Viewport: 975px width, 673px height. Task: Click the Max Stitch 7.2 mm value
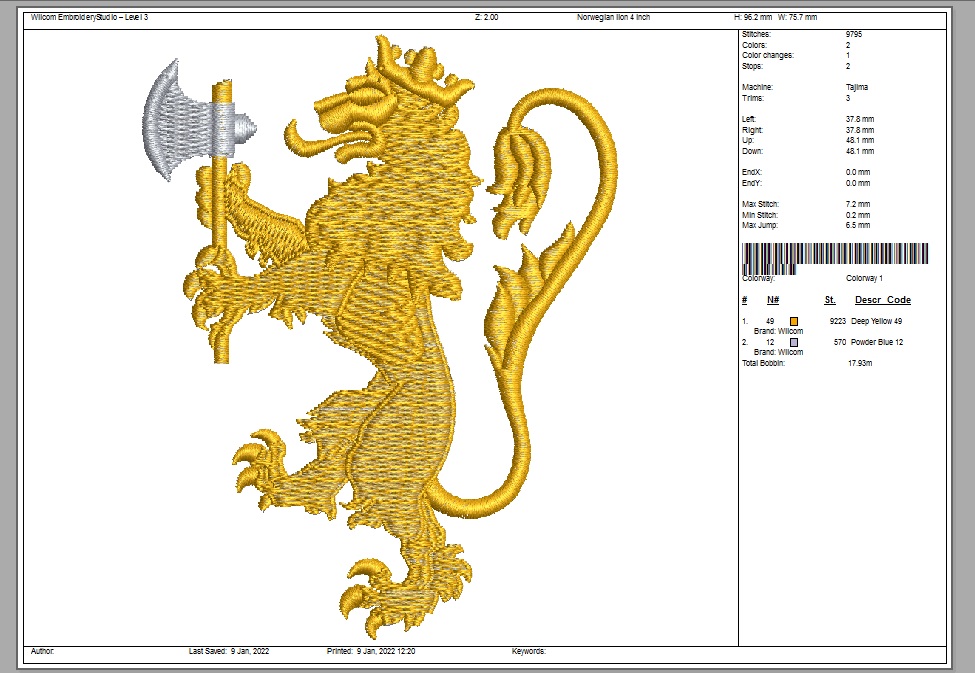[858, 204]
